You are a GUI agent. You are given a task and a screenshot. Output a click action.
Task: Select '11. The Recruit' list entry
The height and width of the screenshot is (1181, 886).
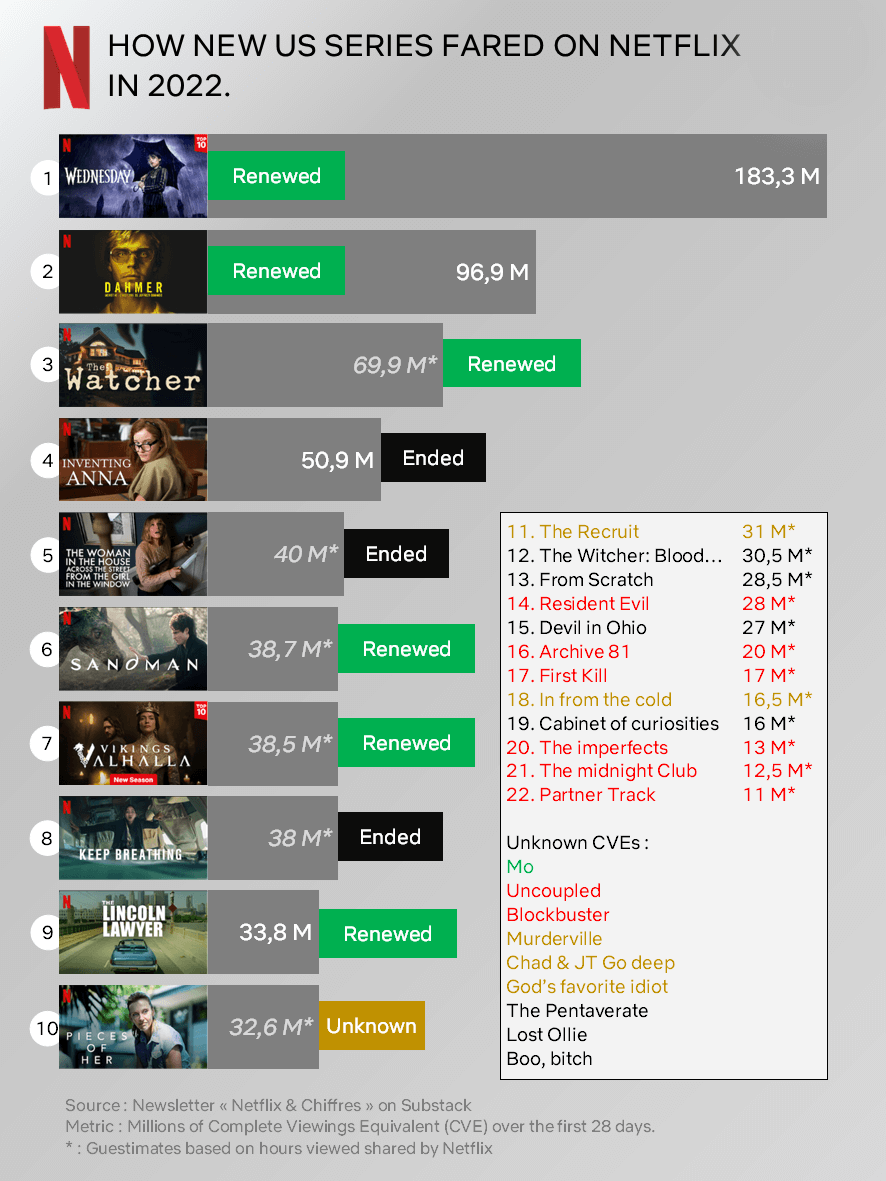click(573, 532)
